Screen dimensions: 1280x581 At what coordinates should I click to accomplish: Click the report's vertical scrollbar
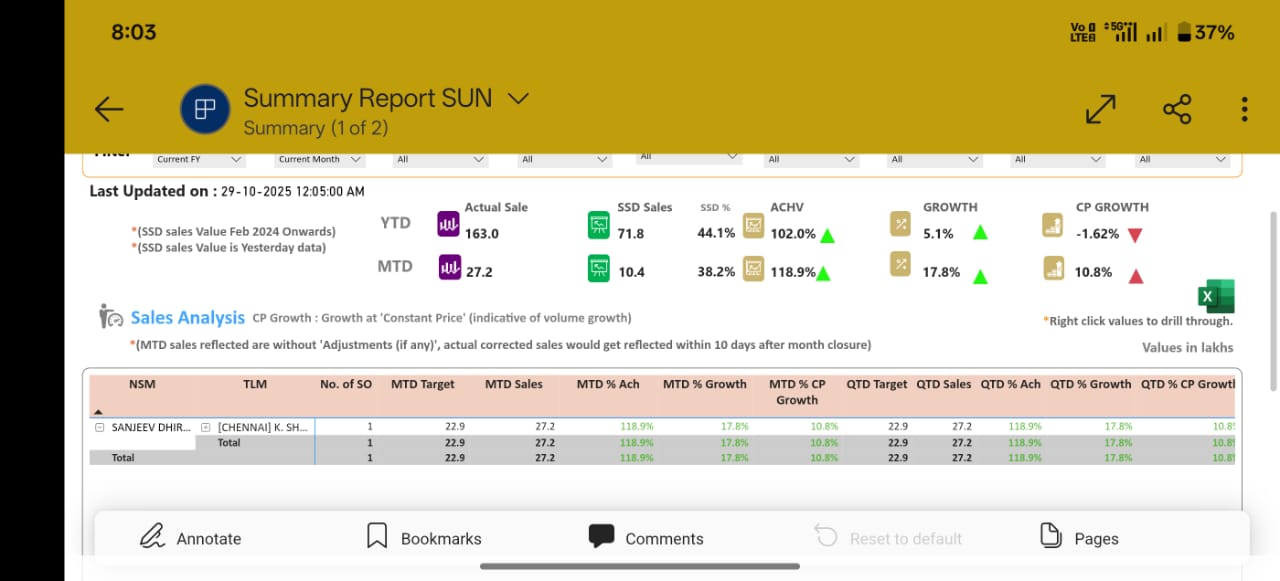pyautogui.click(x=1272, y=300)
